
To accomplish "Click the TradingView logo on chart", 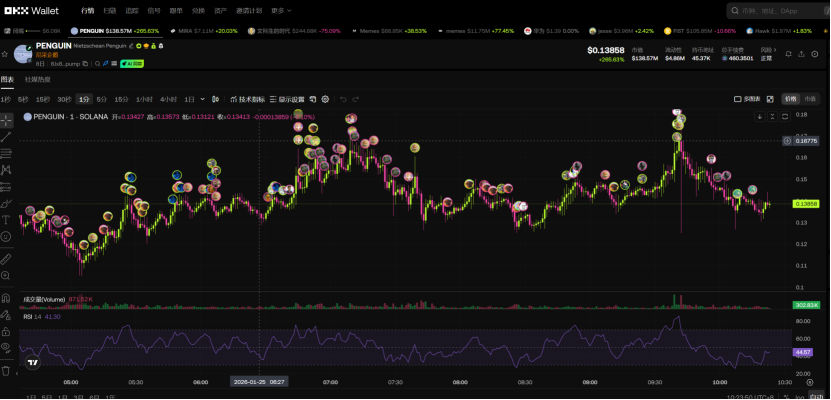I will click(x=32, y=363).
